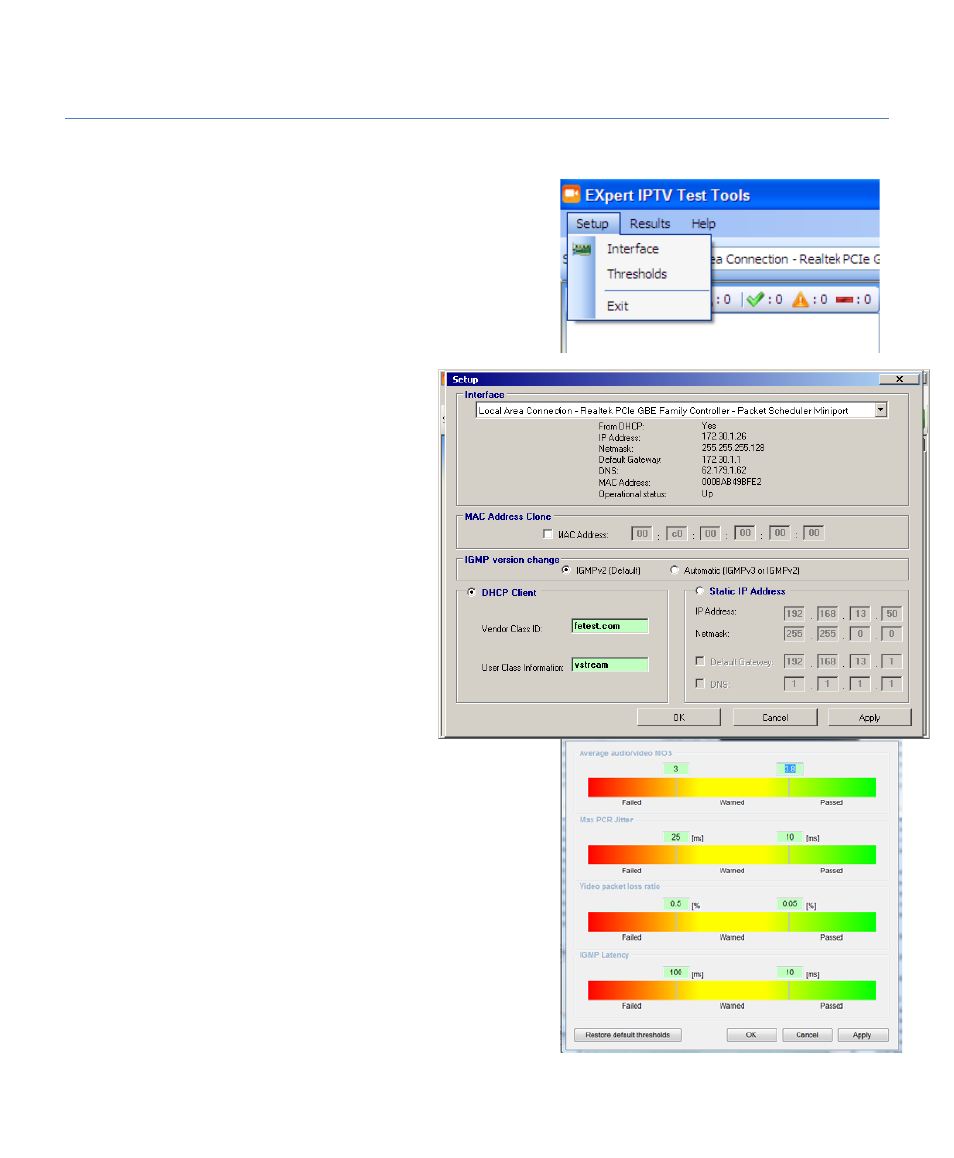Click Apply in the thresholds window

click(x=862, y=1035)
